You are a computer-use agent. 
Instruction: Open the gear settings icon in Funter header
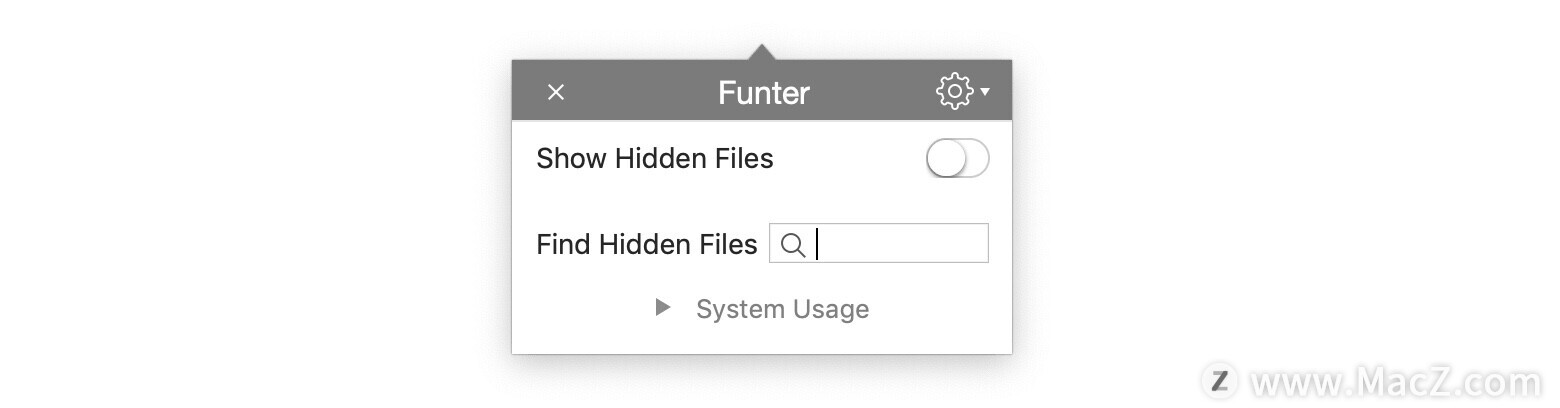[x=955, y=92]
